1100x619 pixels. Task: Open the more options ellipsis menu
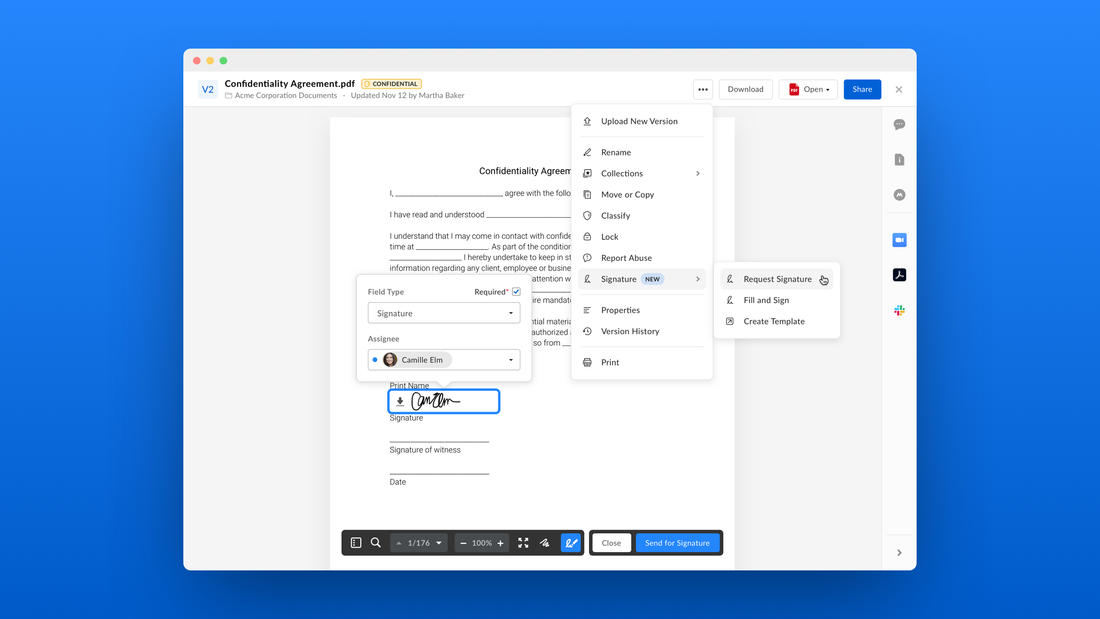point(702,89)
